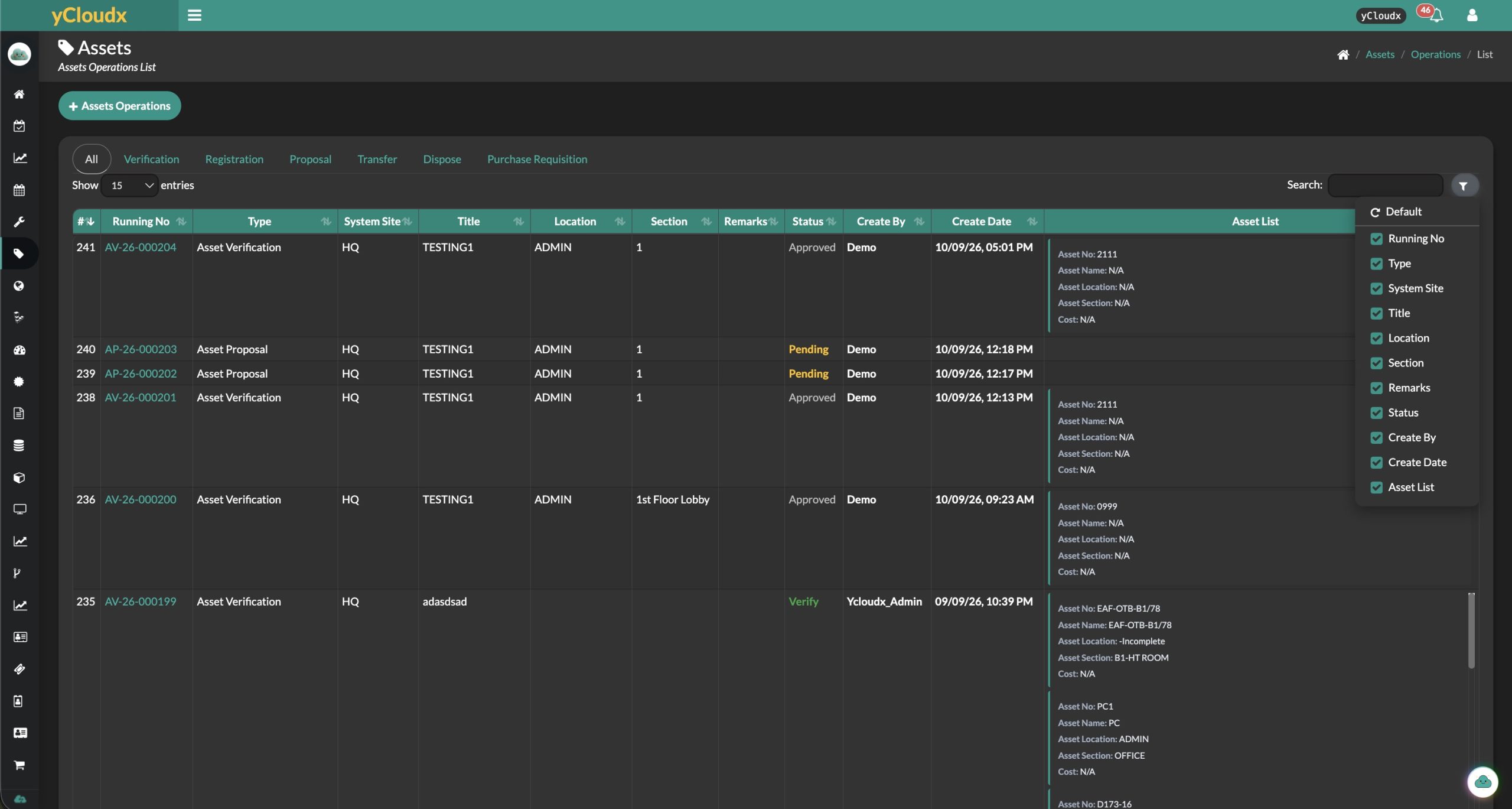Image resolution: width=1512 pixels, height=809 pixels.
Task: Select the All tab
Action: pos(92,159)
